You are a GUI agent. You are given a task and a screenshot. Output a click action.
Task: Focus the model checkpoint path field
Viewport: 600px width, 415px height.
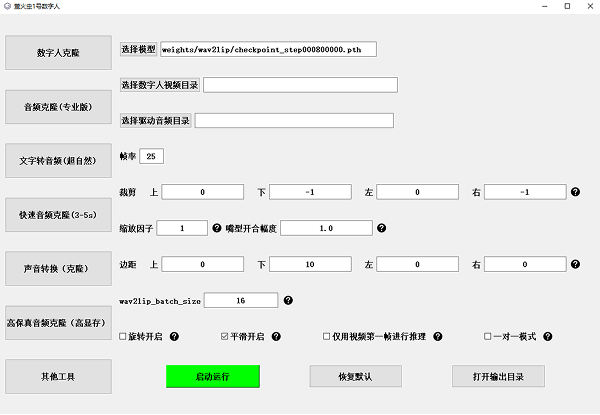[x=268, y=49]
